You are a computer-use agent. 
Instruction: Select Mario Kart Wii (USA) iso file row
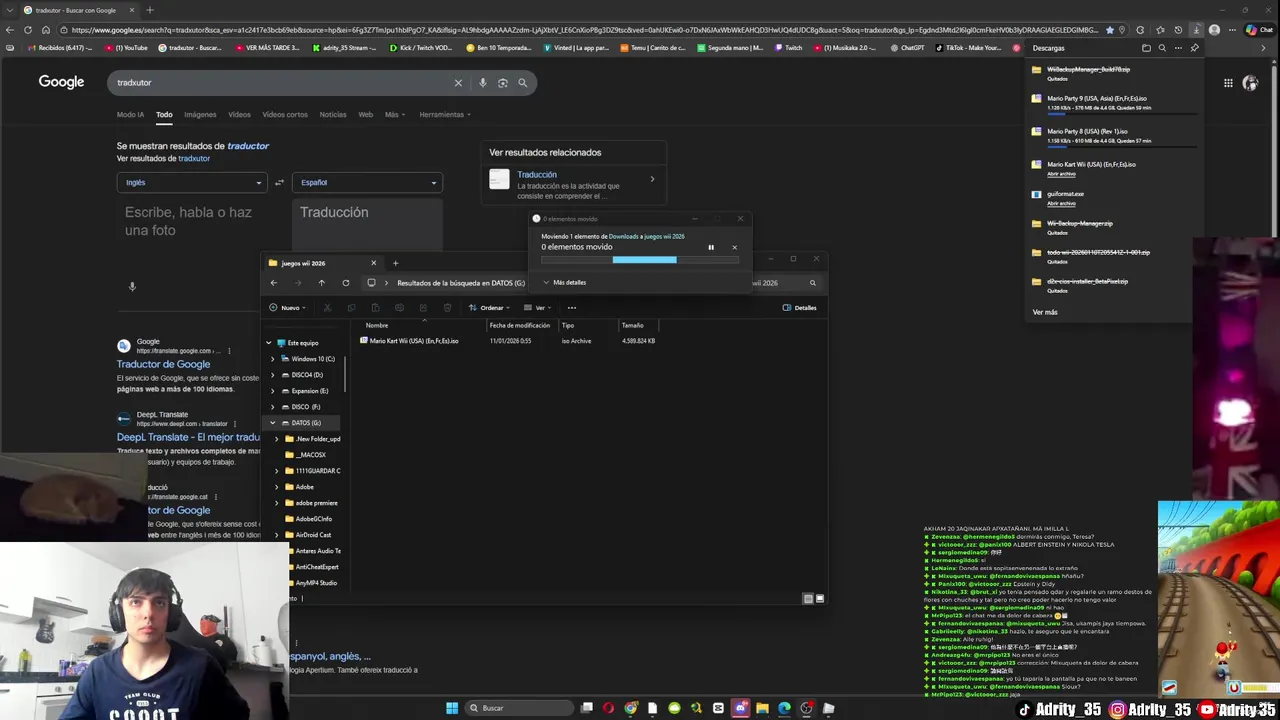coord(508,341)
